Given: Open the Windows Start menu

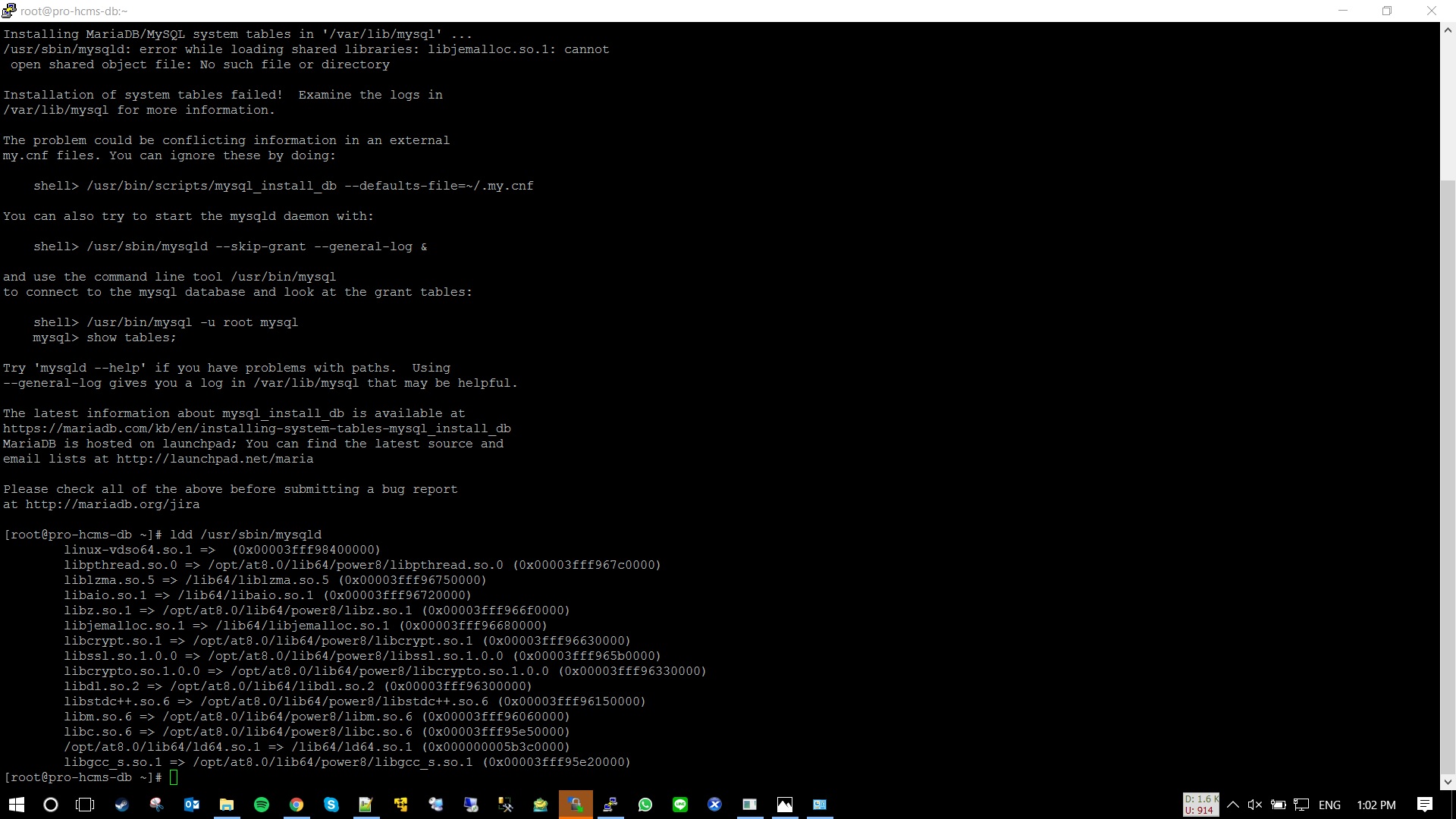Looking at the screenshot, I should coord(17,805).
